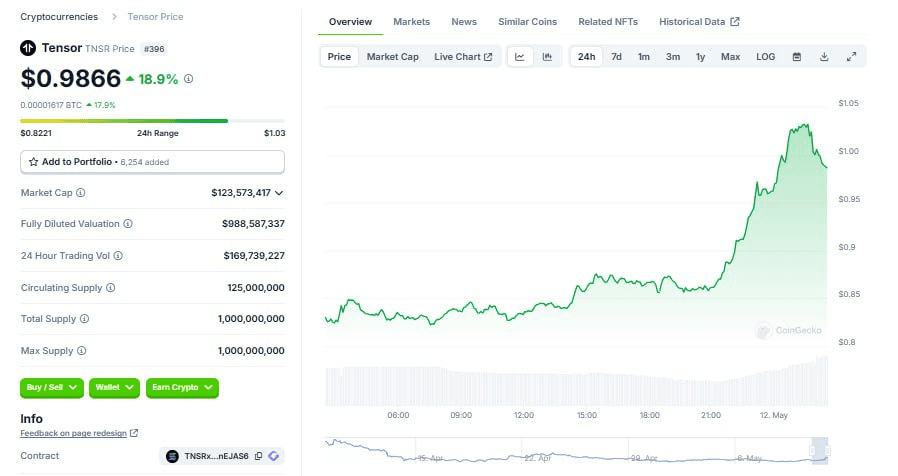The image size is (898, 476).
Task: Click the 24h Range progress bar
Action: [x=152, y=121]
